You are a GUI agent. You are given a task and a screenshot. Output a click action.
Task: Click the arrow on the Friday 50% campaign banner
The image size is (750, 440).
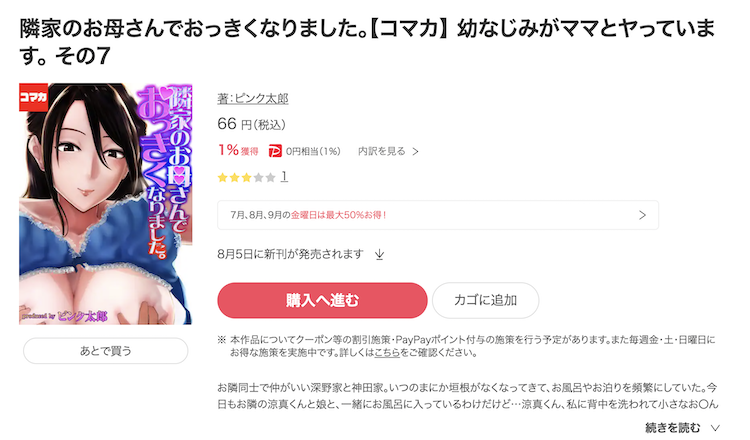pos(642,215)
